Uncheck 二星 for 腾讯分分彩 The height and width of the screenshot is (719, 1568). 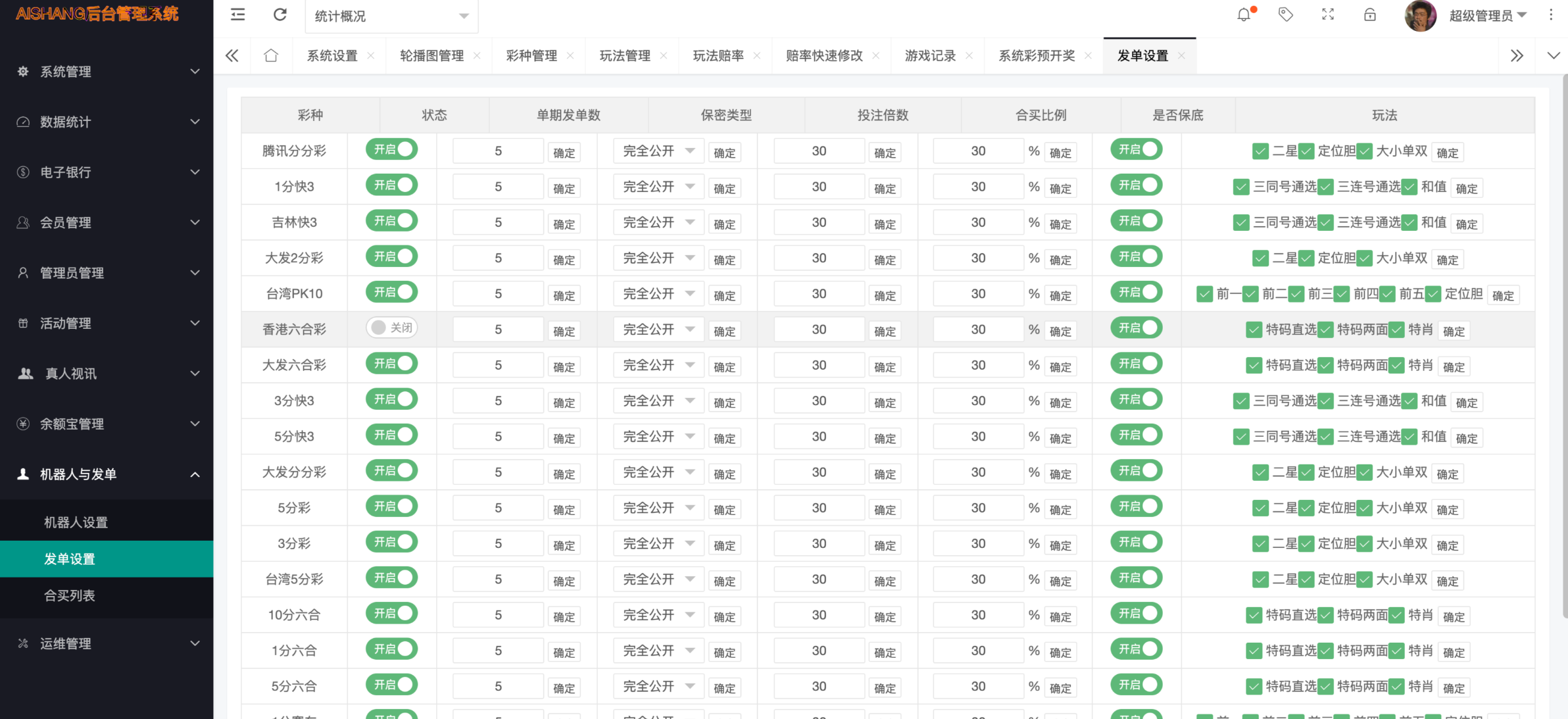tap(1260, 152)
